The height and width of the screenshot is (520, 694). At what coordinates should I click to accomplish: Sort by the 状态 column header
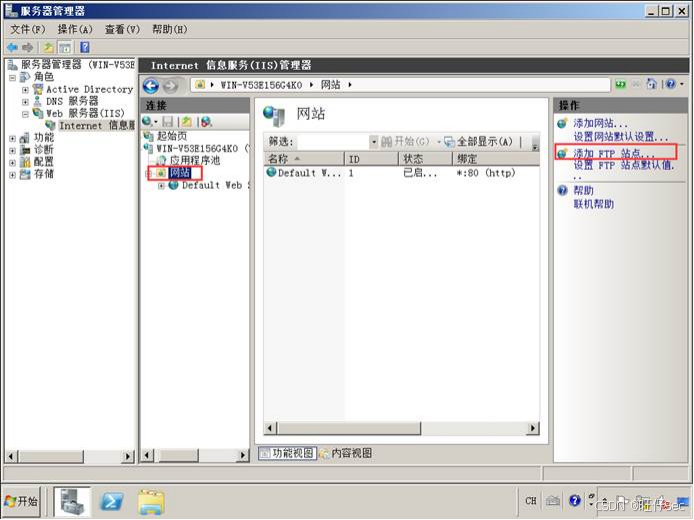pos(425,159)
